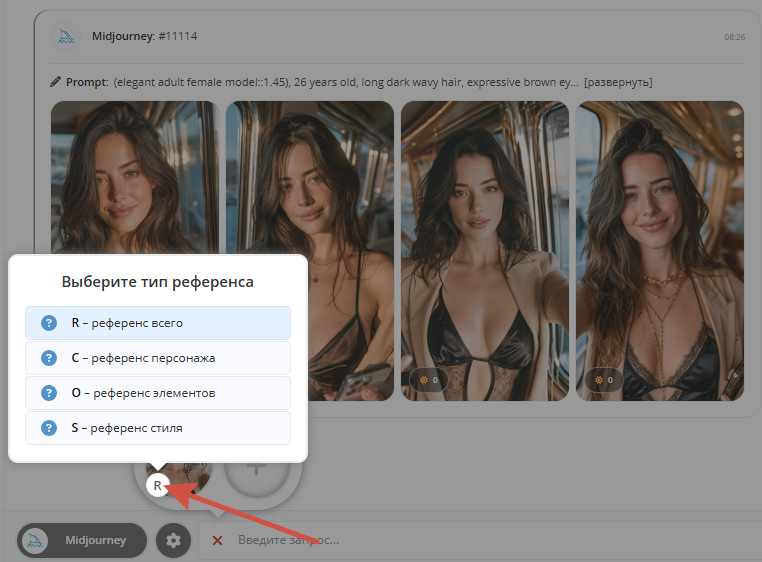This screenshot has width=762, height=562.
Task: Open the second generated image thumbnail
Action: click(310, 251)
